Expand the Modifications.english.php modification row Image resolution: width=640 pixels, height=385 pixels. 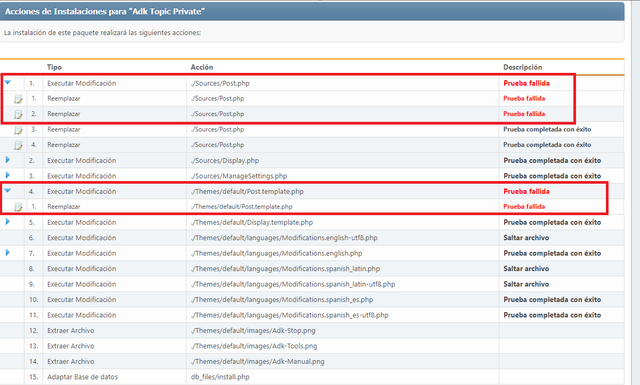[7, 253]
